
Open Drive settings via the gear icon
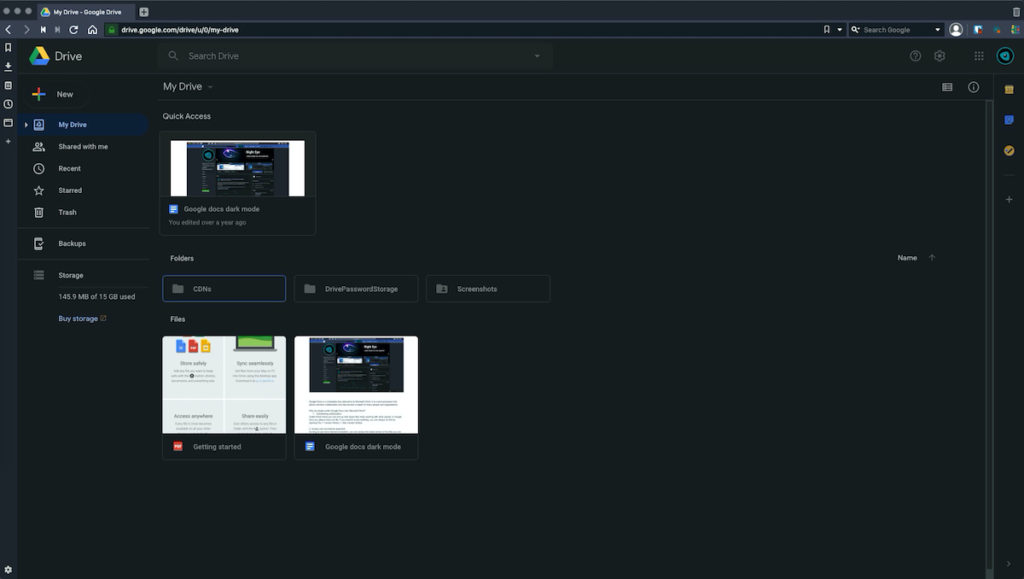pyautogui.click(x=940, y=56)
